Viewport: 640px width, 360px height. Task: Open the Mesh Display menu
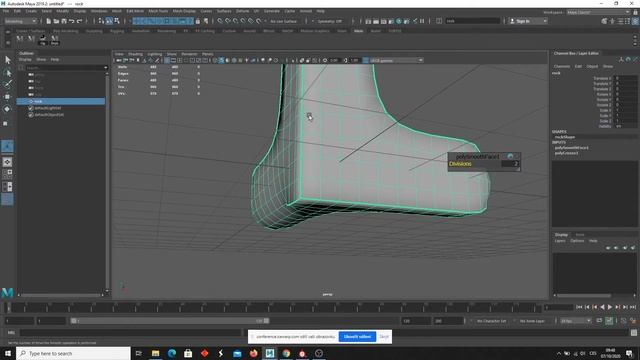point(184,11)
